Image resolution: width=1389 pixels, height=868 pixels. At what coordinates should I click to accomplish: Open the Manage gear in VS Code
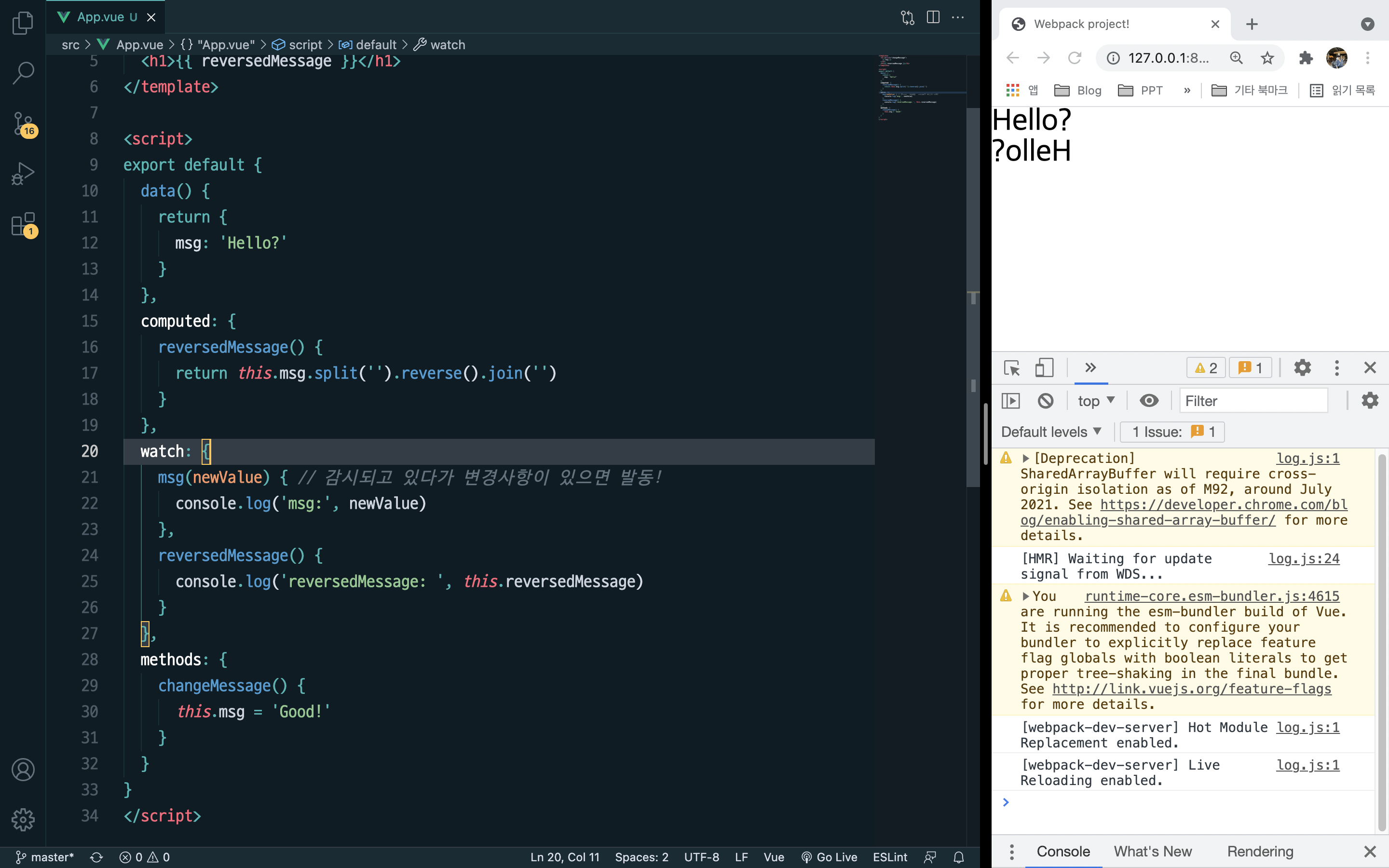(23, 819)
